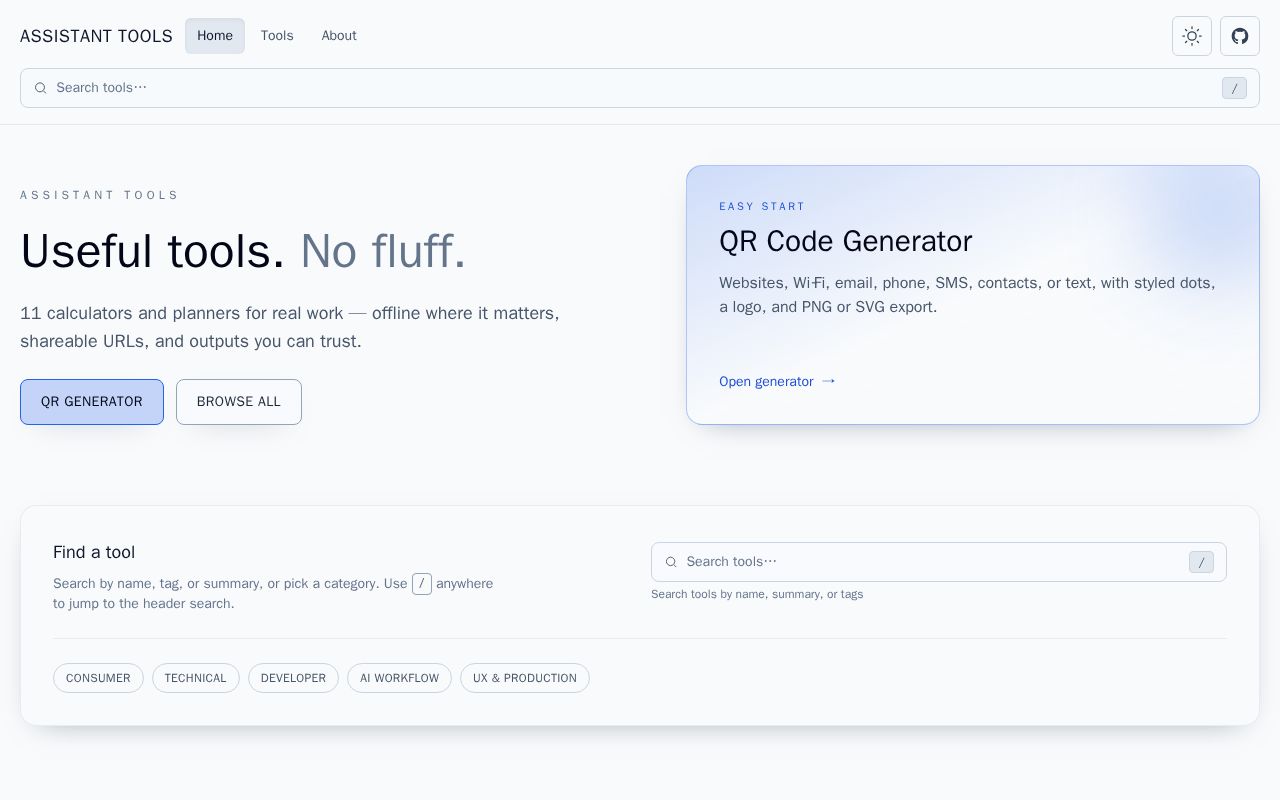Focus the Find a tool search field
The image size is (1280, 800).
pos(939,562)
